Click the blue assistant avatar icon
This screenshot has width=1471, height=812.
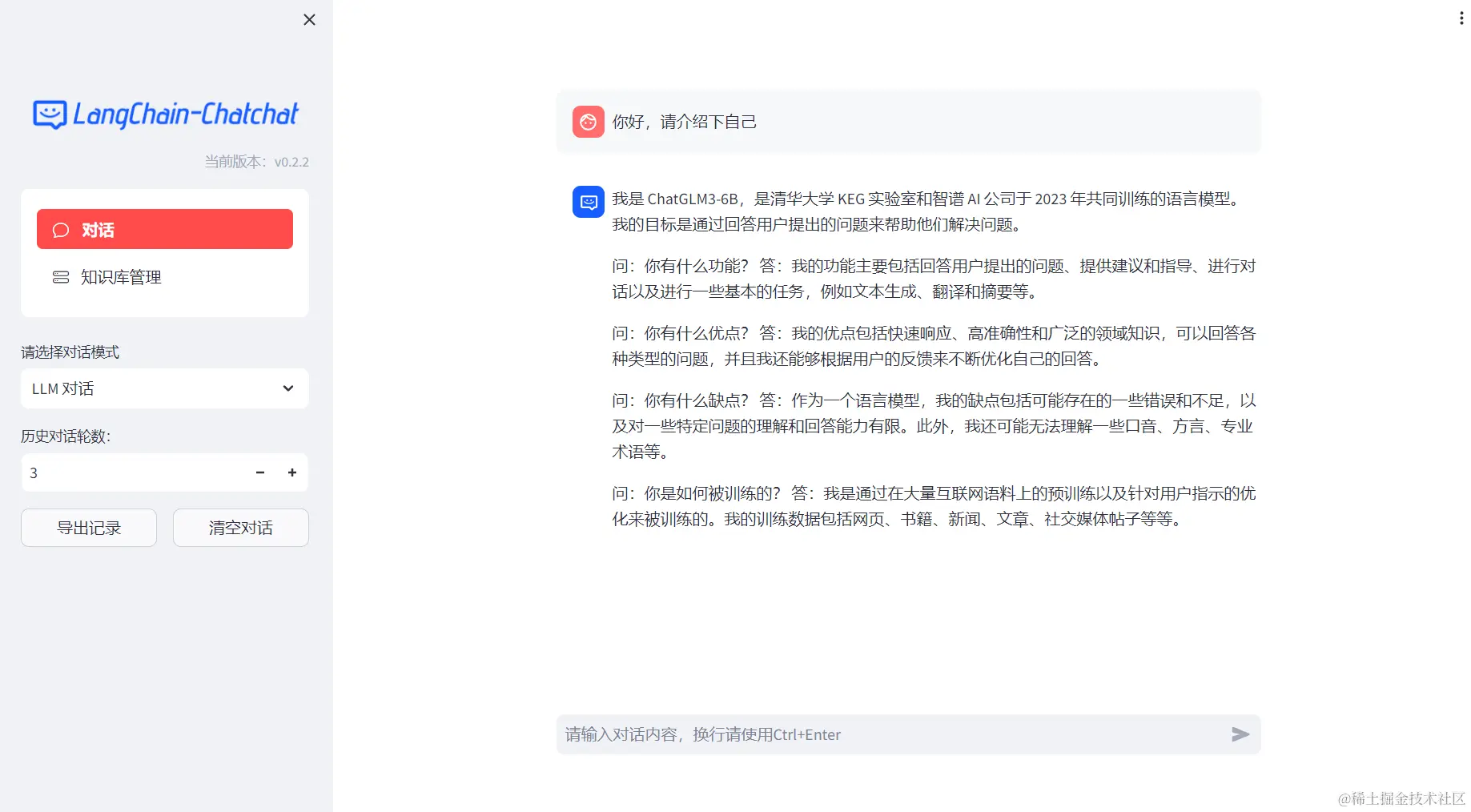click(x=589, y=202)
